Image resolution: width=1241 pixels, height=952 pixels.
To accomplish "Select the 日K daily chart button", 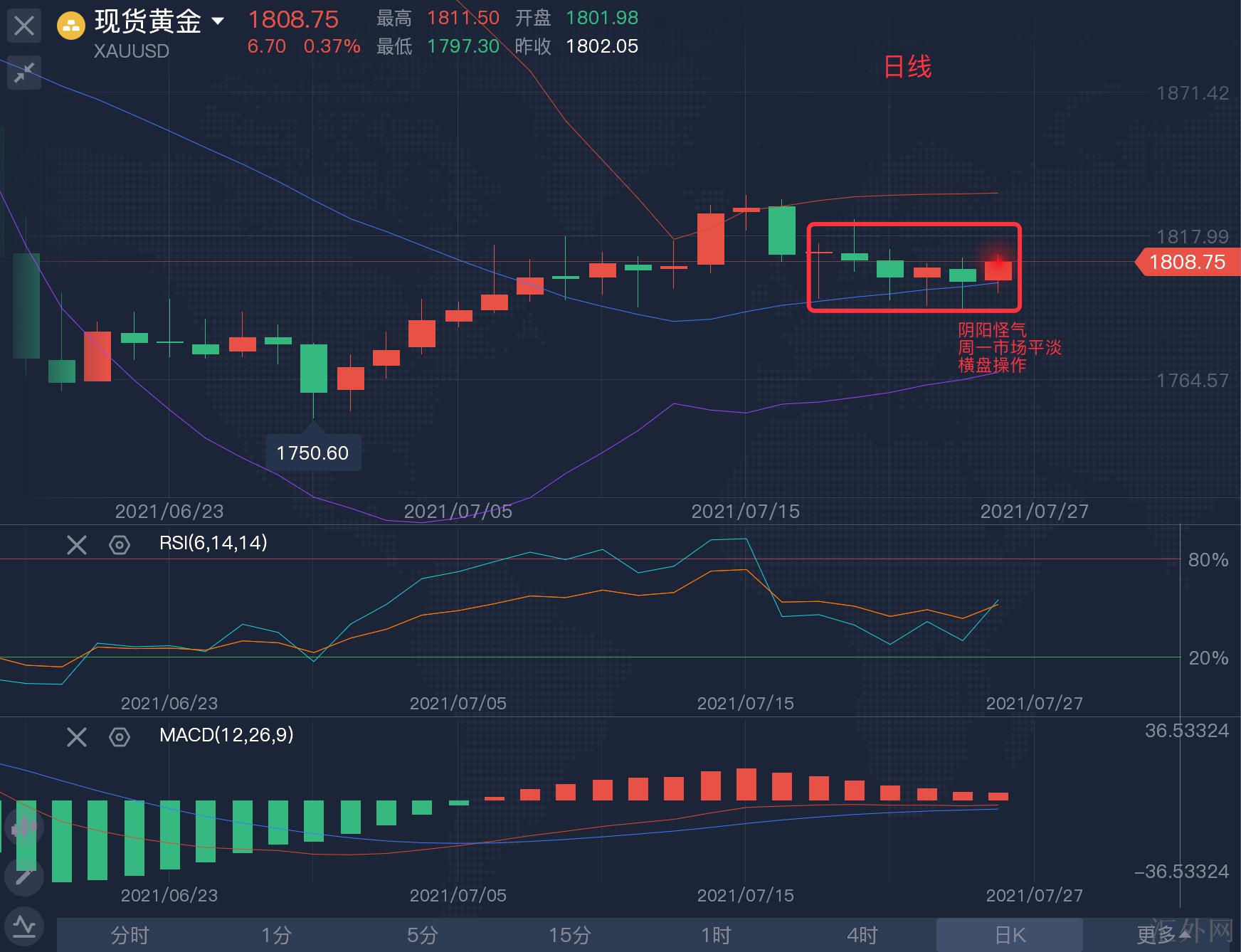I will pyautogui.click(x=1010, y=934).
